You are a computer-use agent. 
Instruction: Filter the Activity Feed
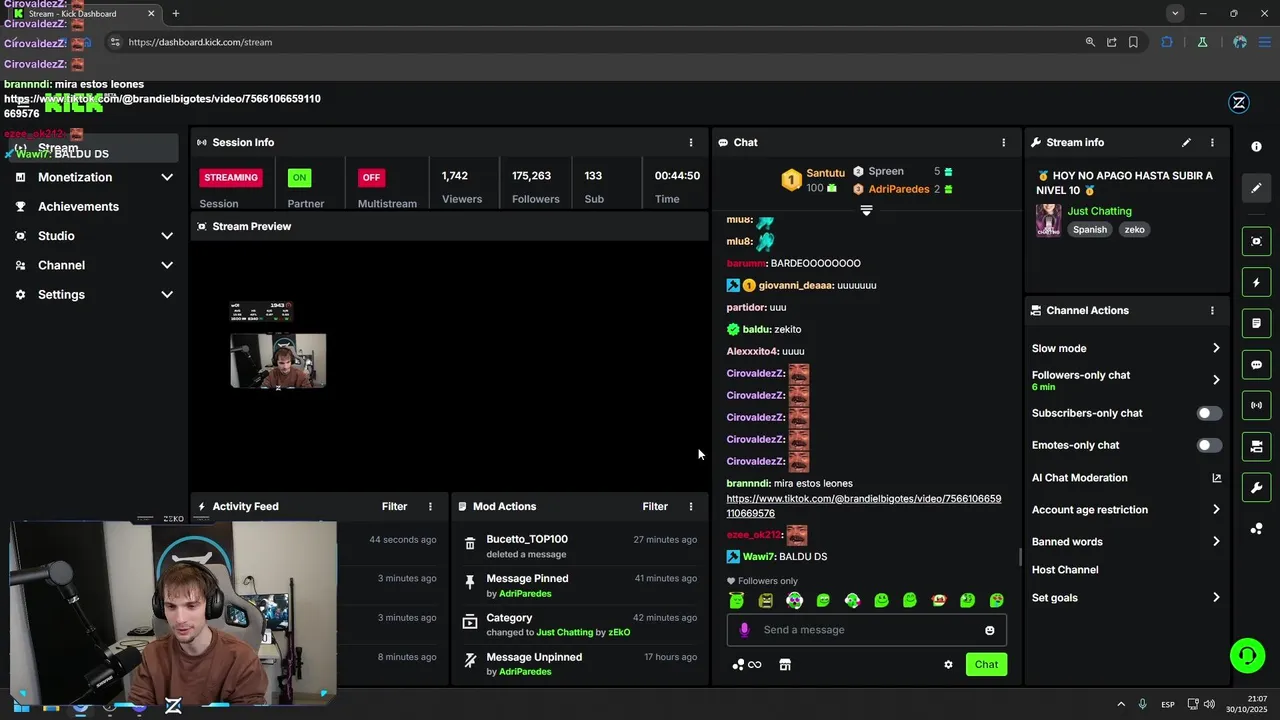(394, 507)
